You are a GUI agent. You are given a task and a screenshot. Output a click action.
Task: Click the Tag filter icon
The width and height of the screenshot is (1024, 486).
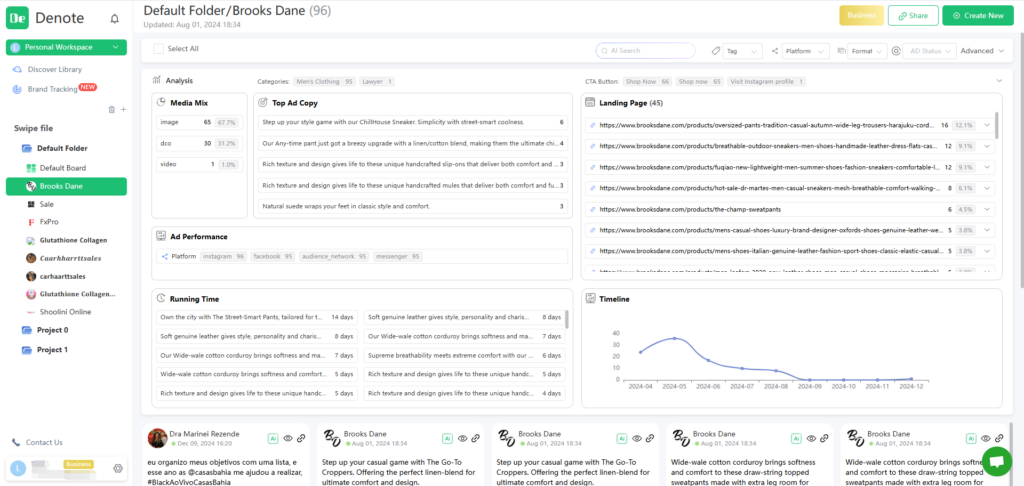(x=715, y=50)
